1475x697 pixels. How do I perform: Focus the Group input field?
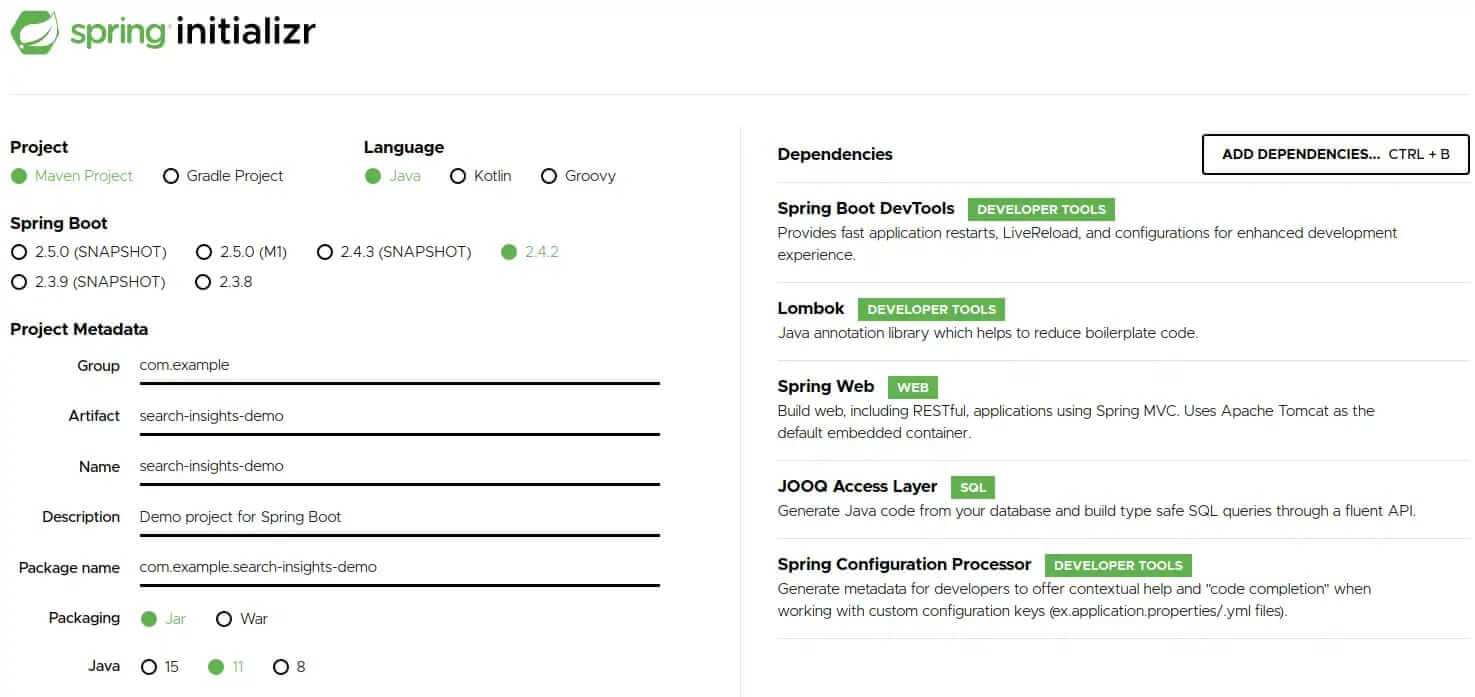click(399, 366)
